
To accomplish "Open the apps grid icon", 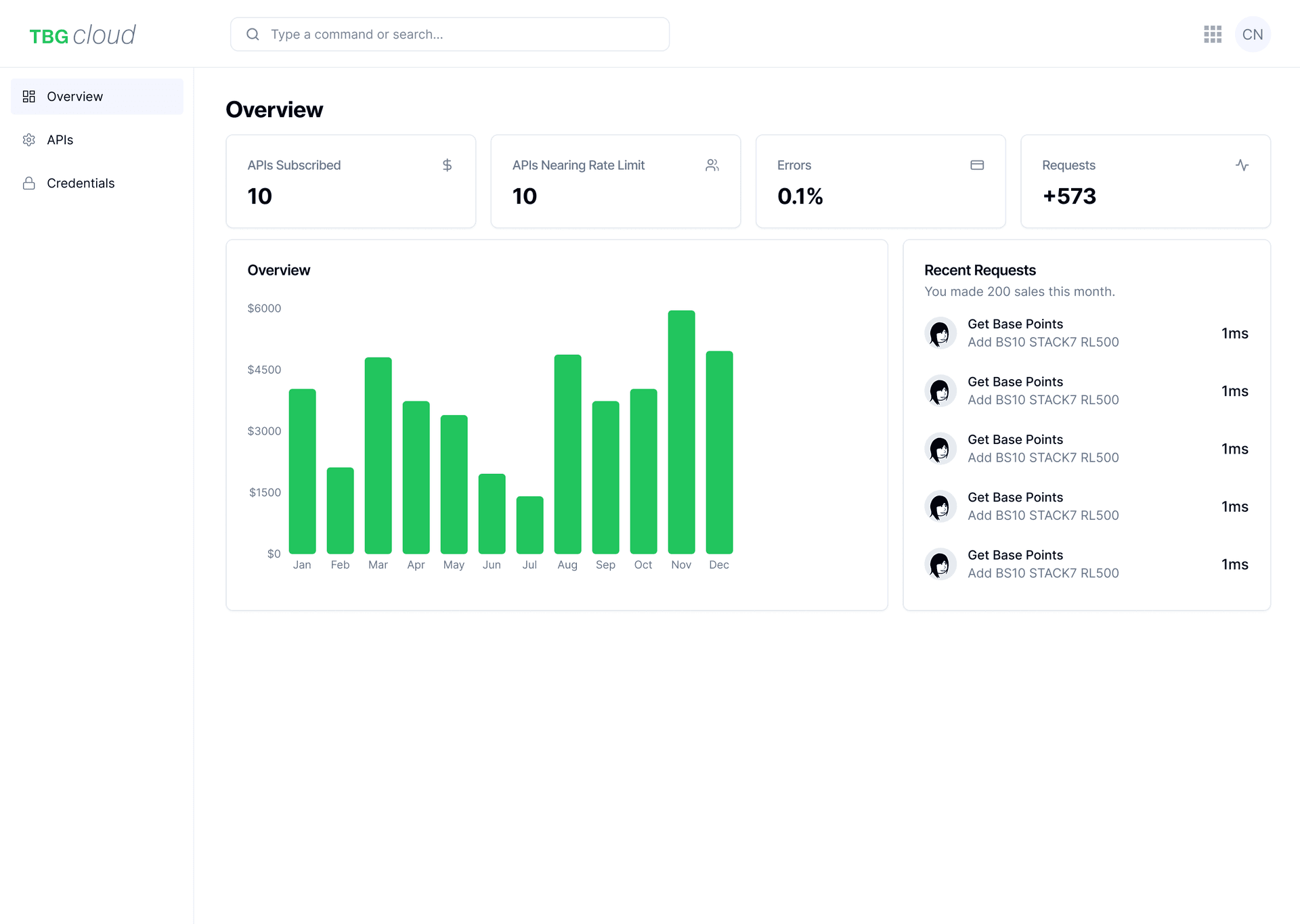I will (1213, 35).
